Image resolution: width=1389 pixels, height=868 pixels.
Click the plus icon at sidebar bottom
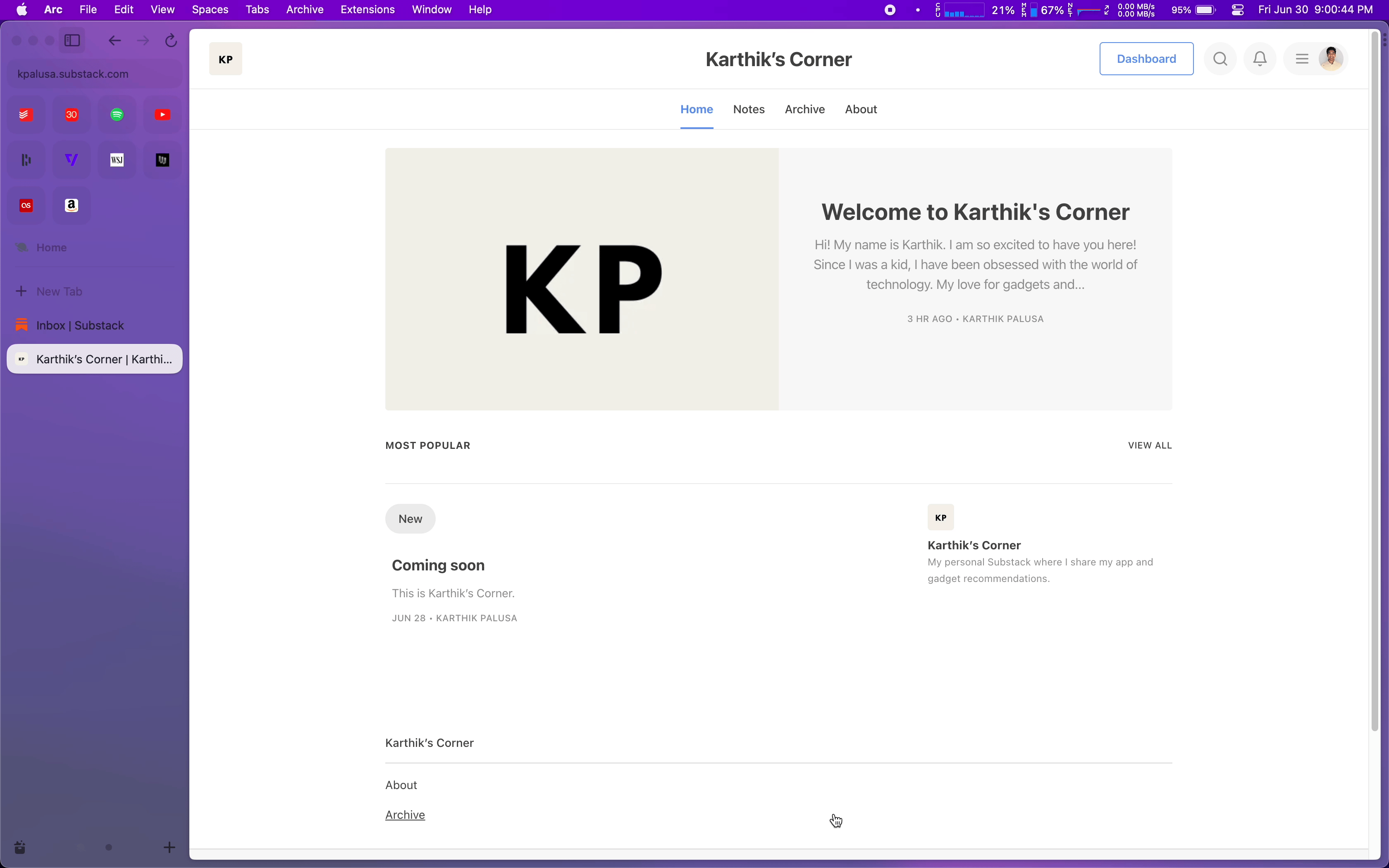(x=169, y=847)
